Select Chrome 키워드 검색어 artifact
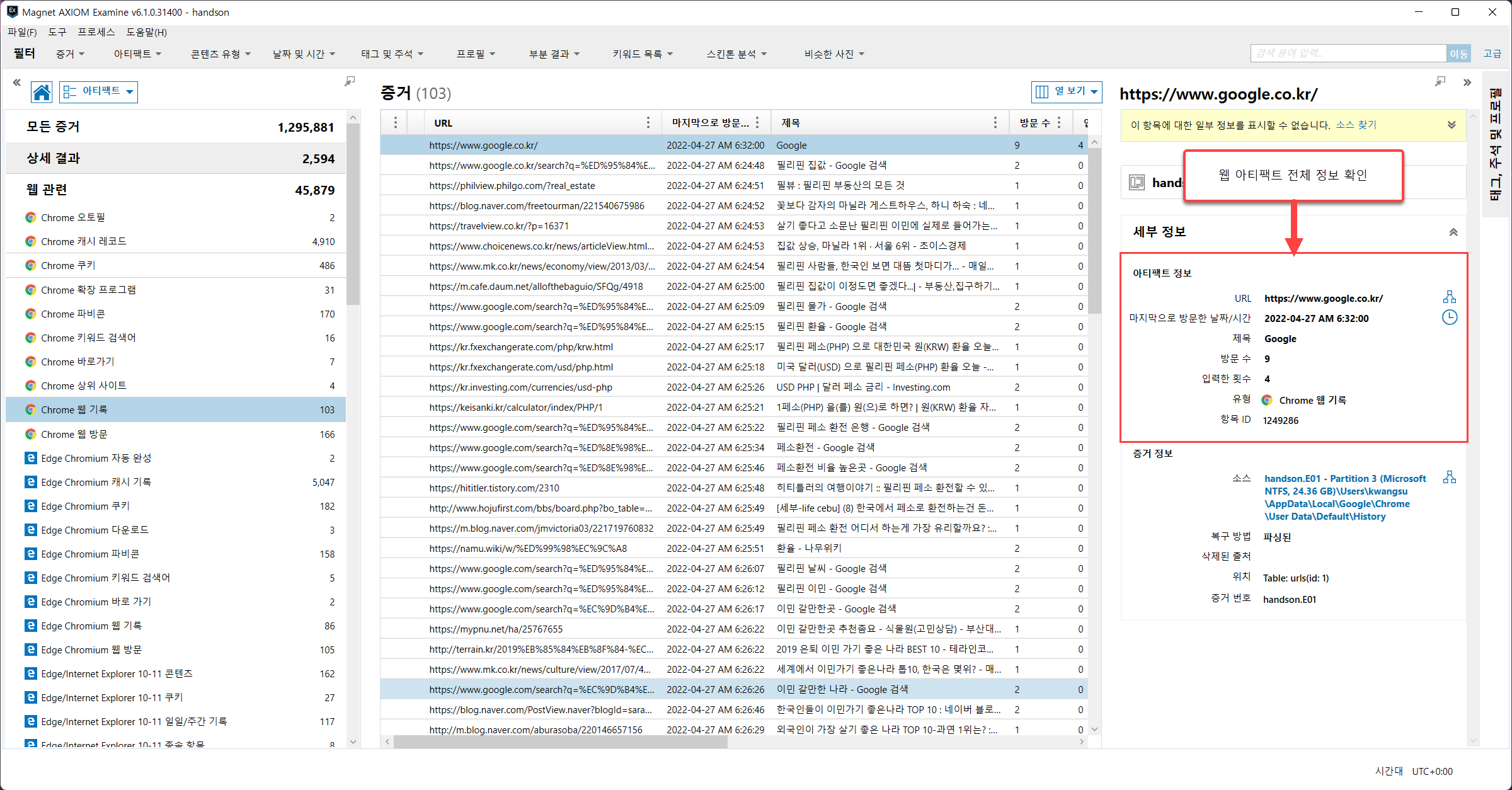The image size is (1512, 790). [x=176, y=338]
